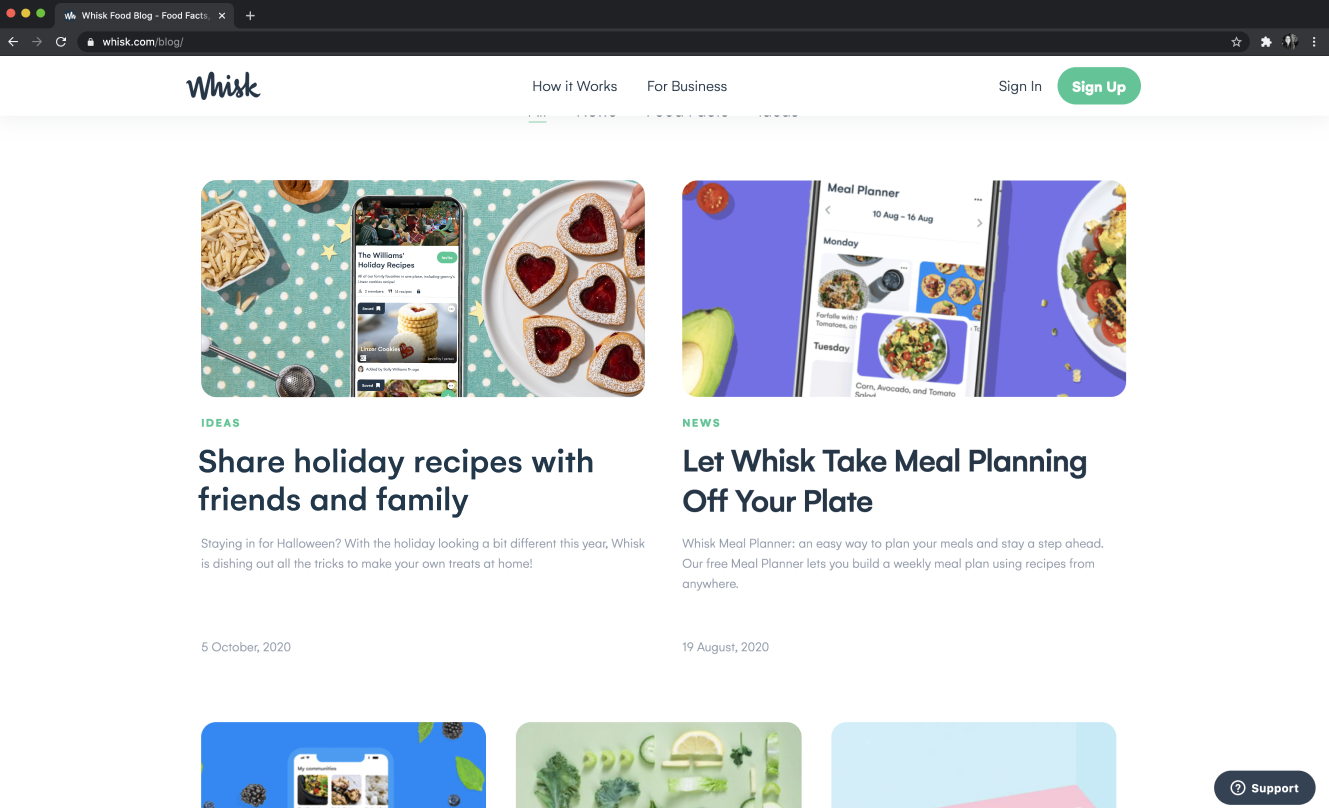Click the address bar showing whisk.com/blog/
Image resolution: width=1329 pixels, height=808 pixels.
point(660,42)
